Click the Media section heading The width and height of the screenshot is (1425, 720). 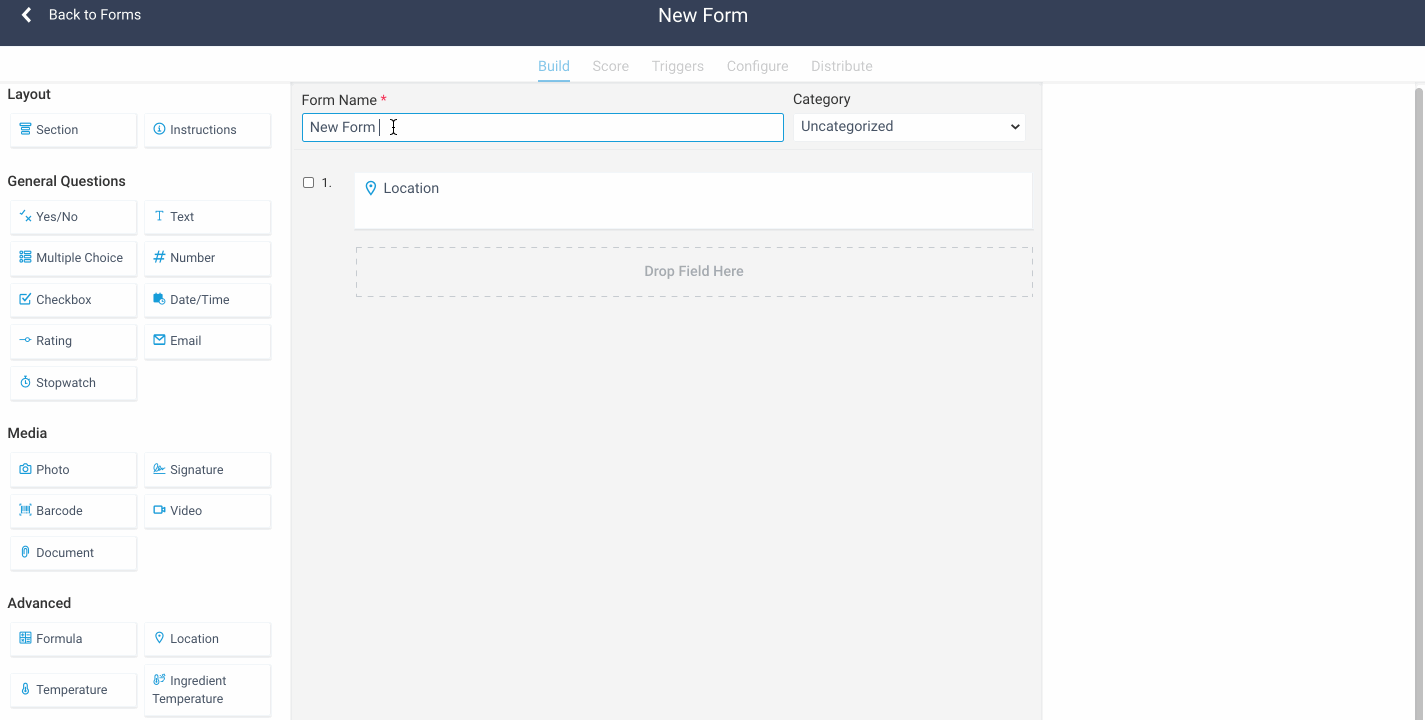click(27, 433)
